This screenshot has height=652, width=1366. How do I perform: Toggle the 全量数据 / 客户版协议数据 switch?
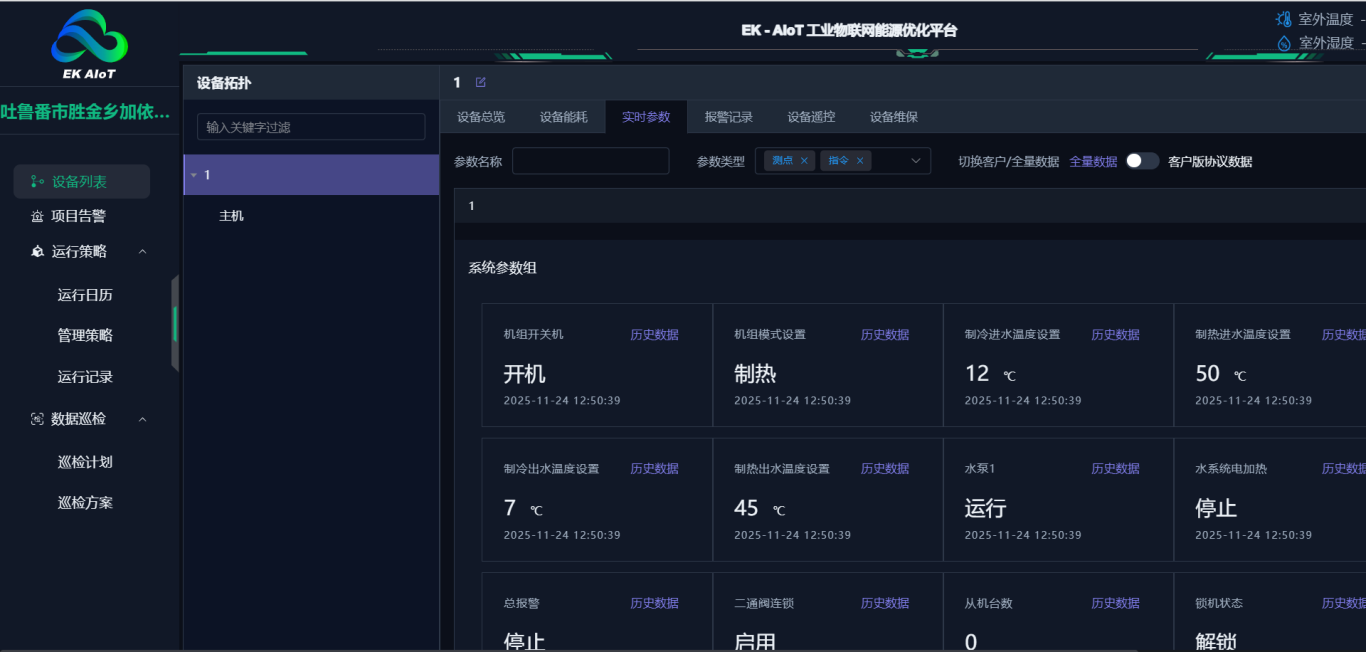[1142, 161]
